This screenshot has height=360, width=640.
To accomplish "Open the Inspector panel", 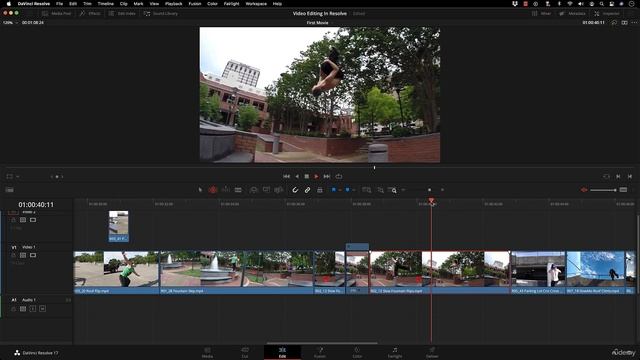I will (607, 13).
